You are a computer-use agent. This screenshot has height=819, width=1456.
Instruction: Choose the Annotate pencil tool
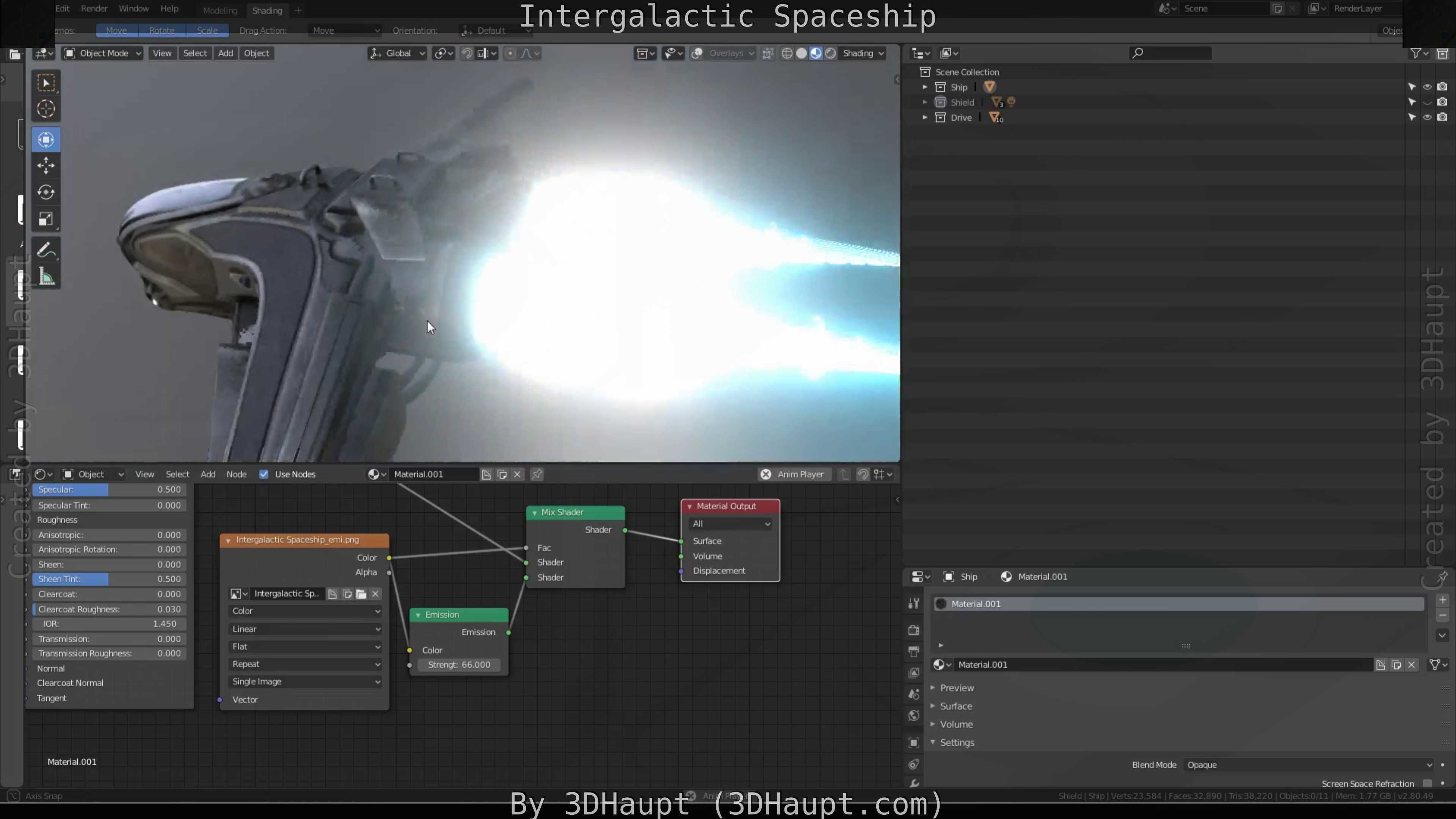tap(46, 250)
